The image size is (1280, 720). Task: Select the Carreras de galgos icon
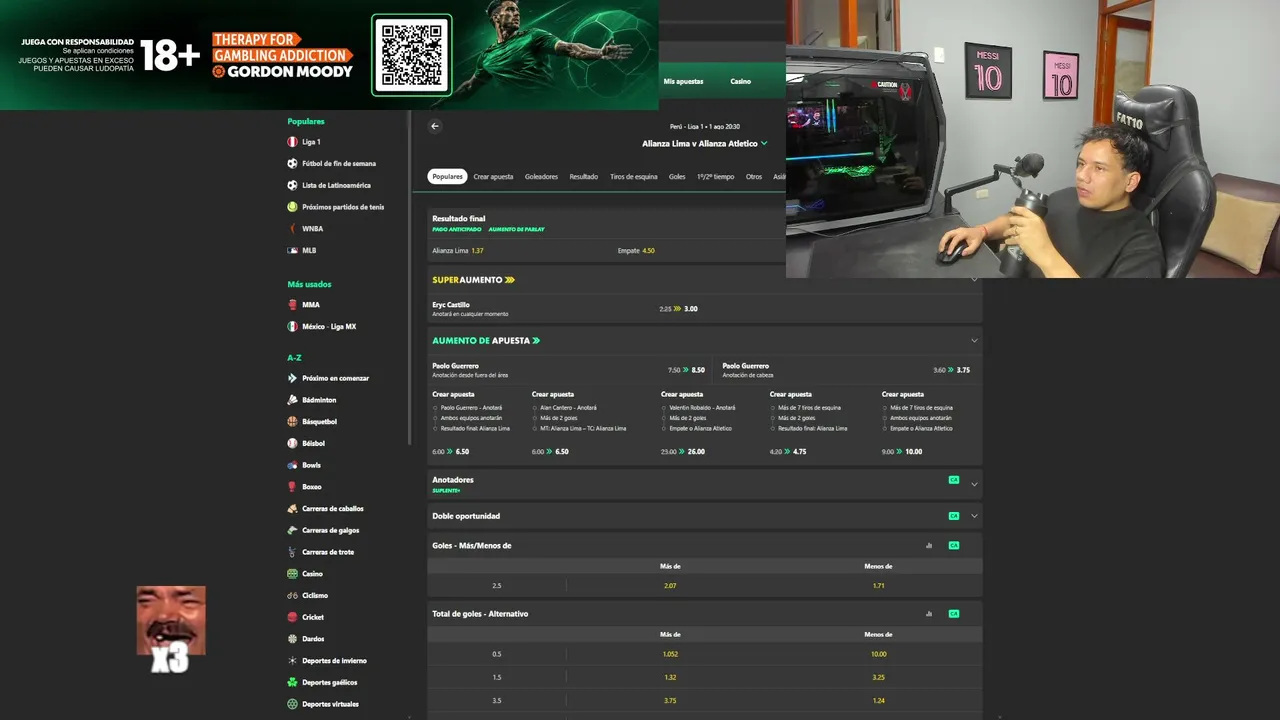(292, 530)
